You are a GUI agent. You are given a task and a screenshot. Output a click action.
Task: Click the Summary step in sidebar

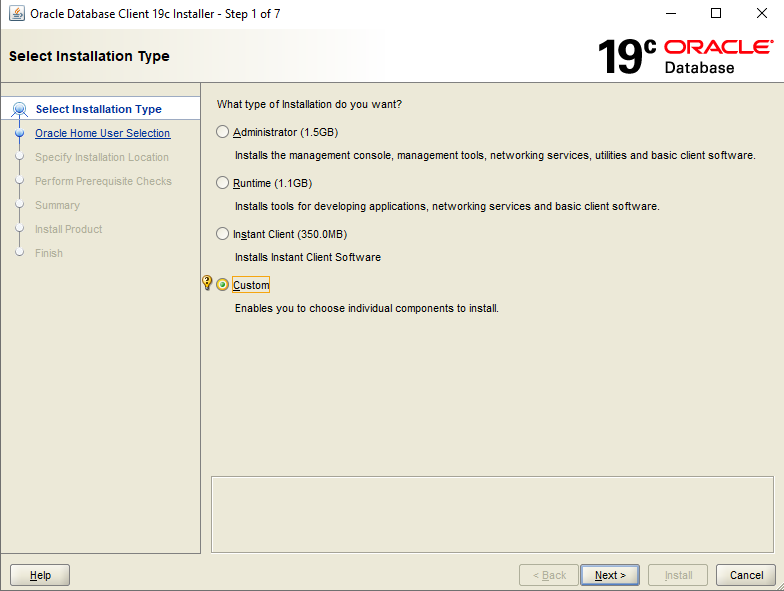pos(58,205)
